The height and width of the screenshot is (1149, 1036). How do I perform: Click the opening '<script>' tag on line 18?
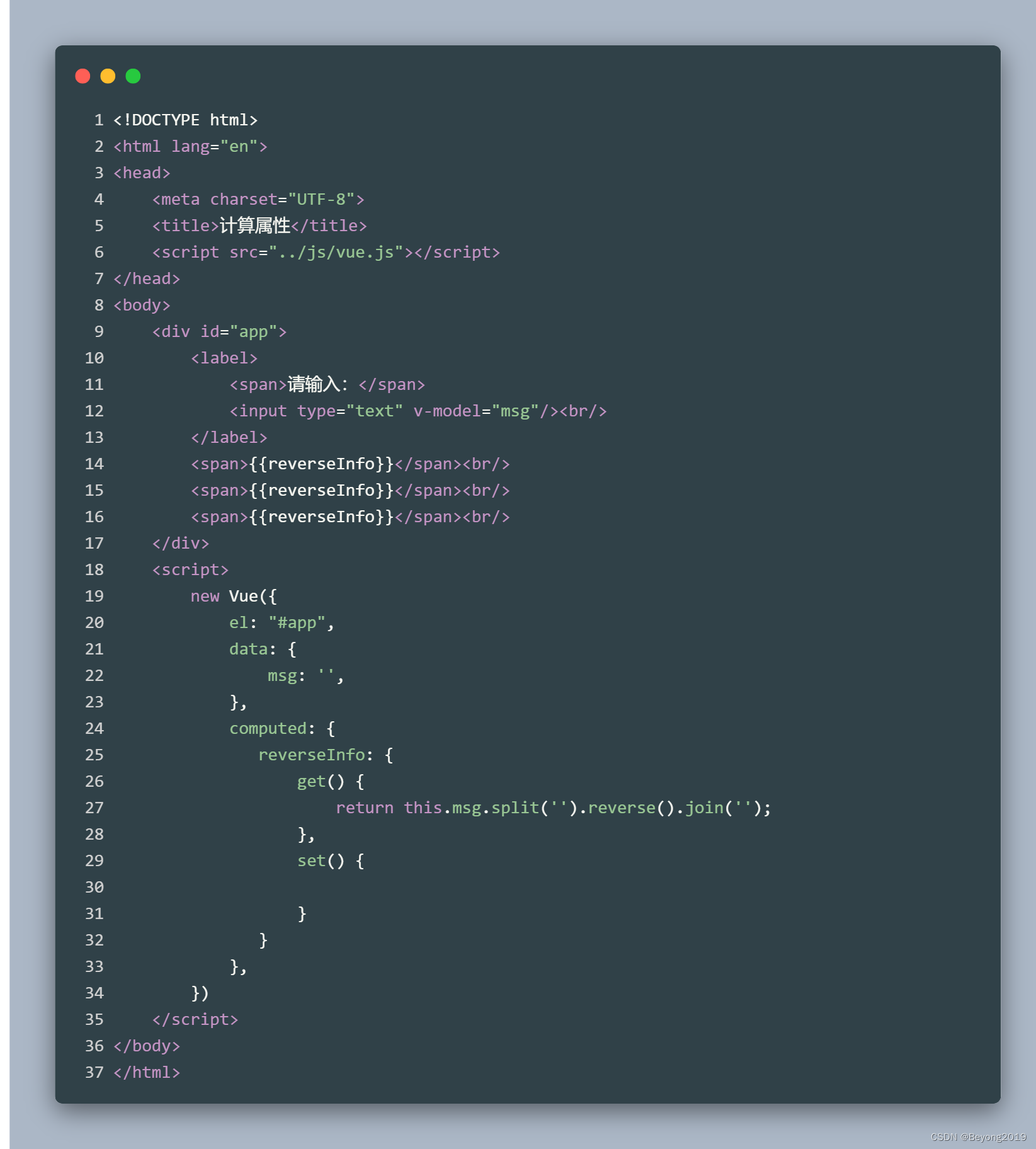tap(190, 570)
